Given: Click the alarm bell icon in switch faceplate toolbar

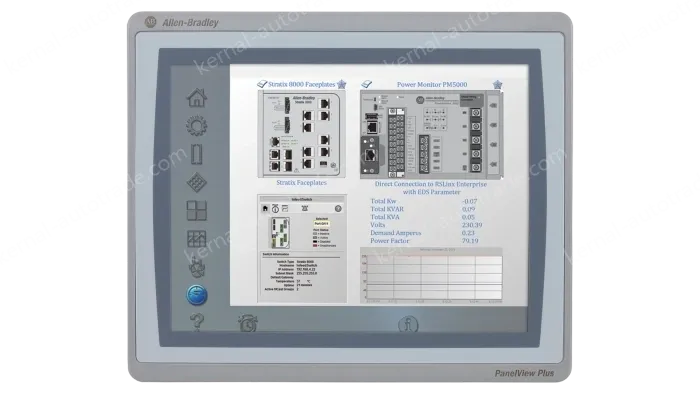Looking at the screenshot, I should pos(305,208).
